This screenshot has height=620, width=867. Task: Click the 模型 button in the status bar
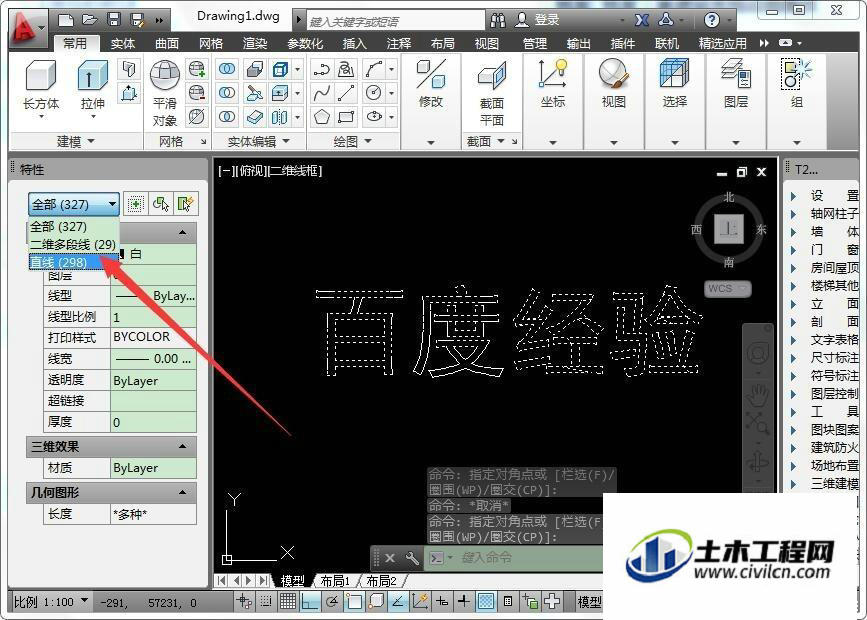coord(589,602)
